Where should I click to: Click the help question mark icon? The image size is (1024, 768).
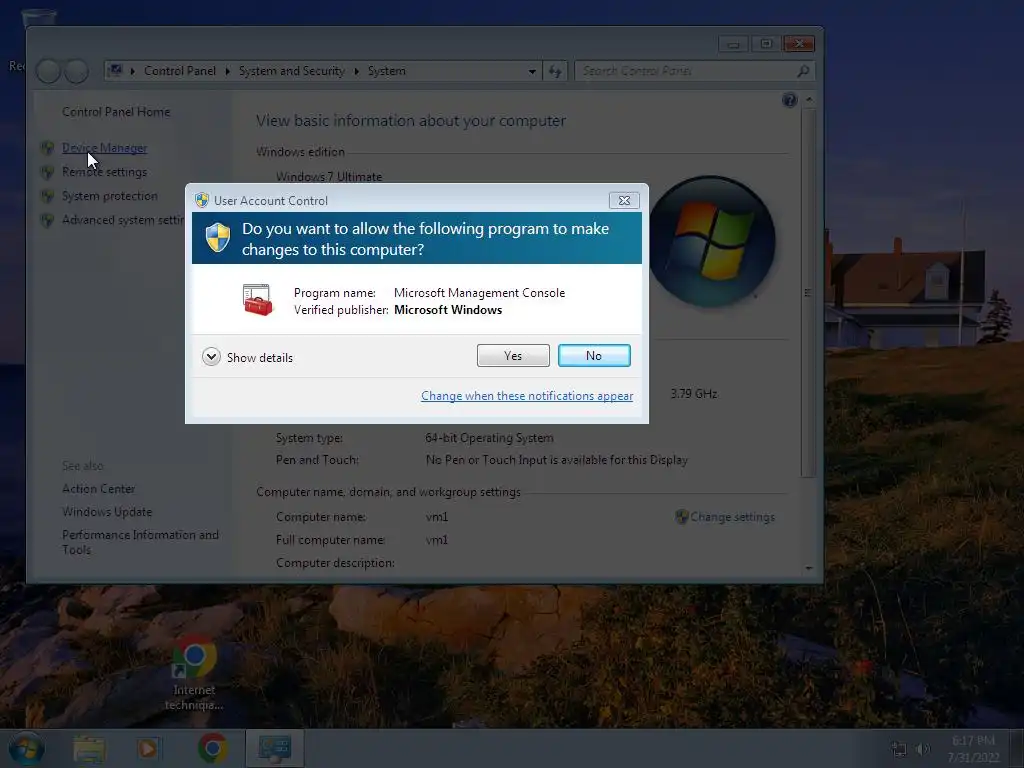(789, 100)
